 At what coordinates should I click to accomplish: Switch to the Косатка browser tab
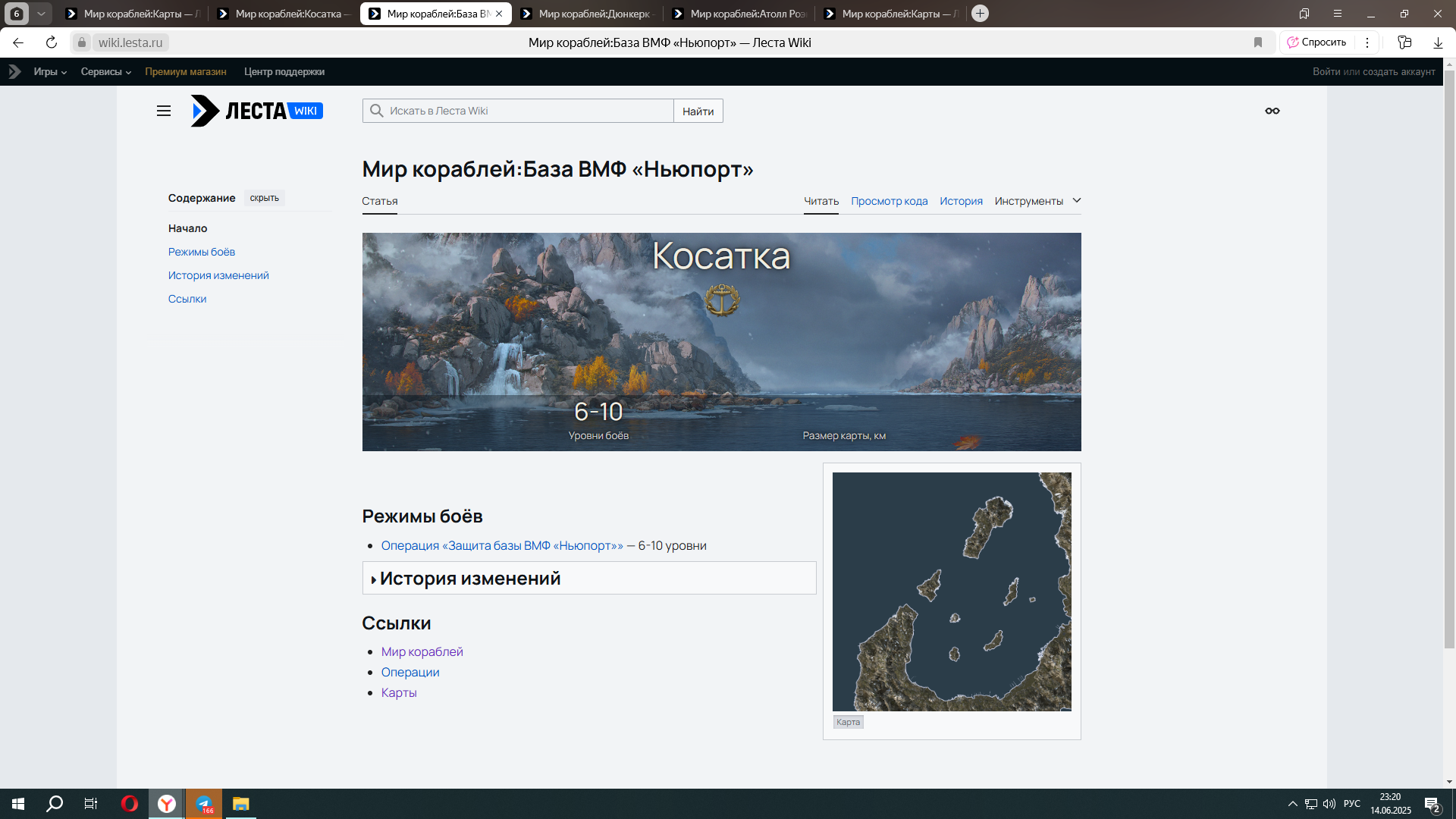click(x=284, y=14)
